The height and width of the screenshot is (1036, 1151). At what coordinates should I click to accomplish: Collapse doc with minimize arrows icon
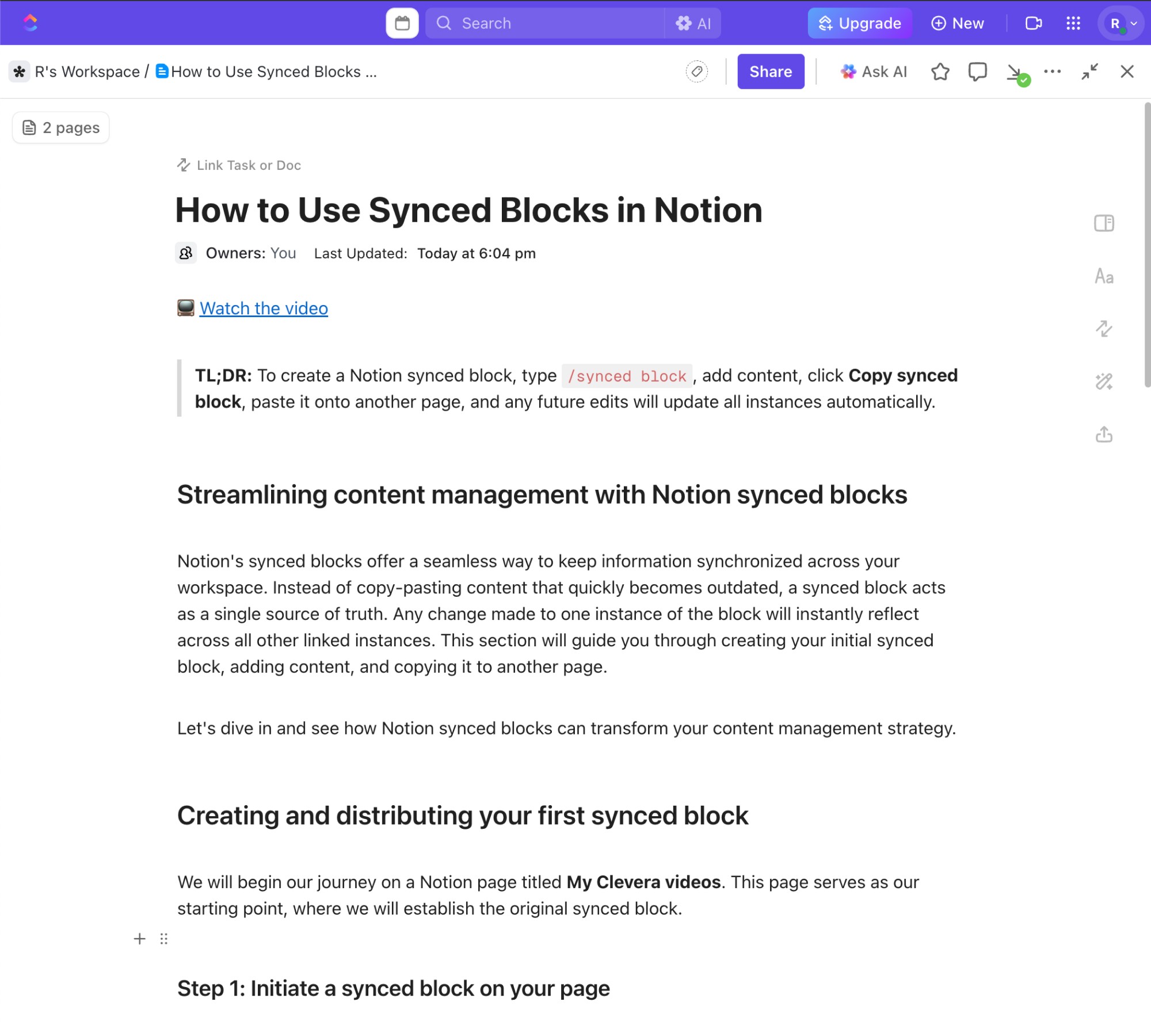point(1089,71)
